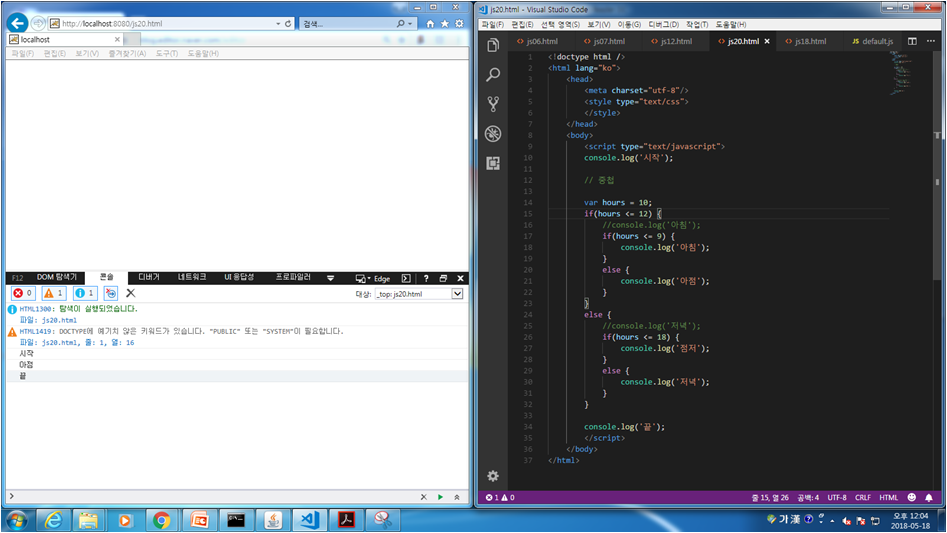Viewport: 947px width, 533px height.
Task: Open the Extensions view in VS Code
Action: pyautogui.click(x=493, y=163)
